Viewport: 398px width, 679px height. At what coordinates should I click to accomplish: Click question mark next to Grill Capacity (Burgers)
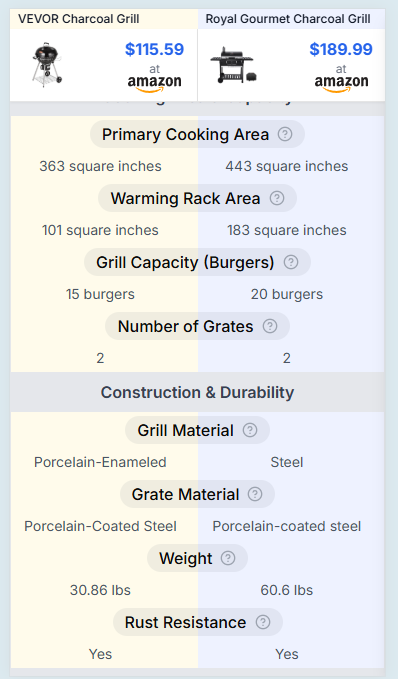pos(291,262)
